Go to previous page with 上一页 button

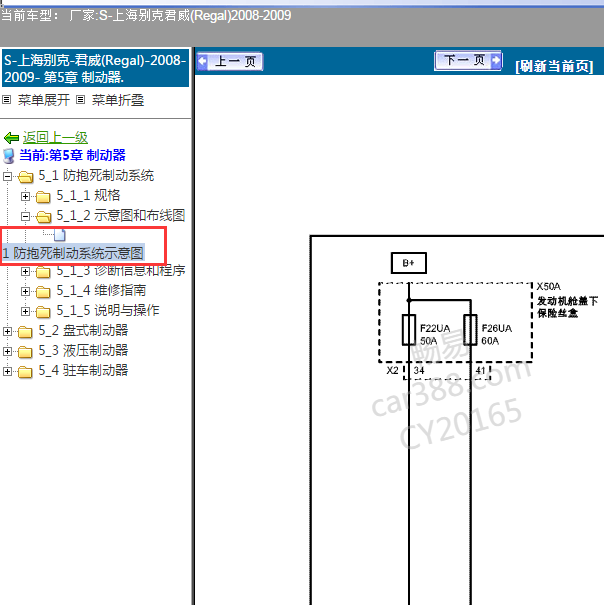click(x=230, y=61)
